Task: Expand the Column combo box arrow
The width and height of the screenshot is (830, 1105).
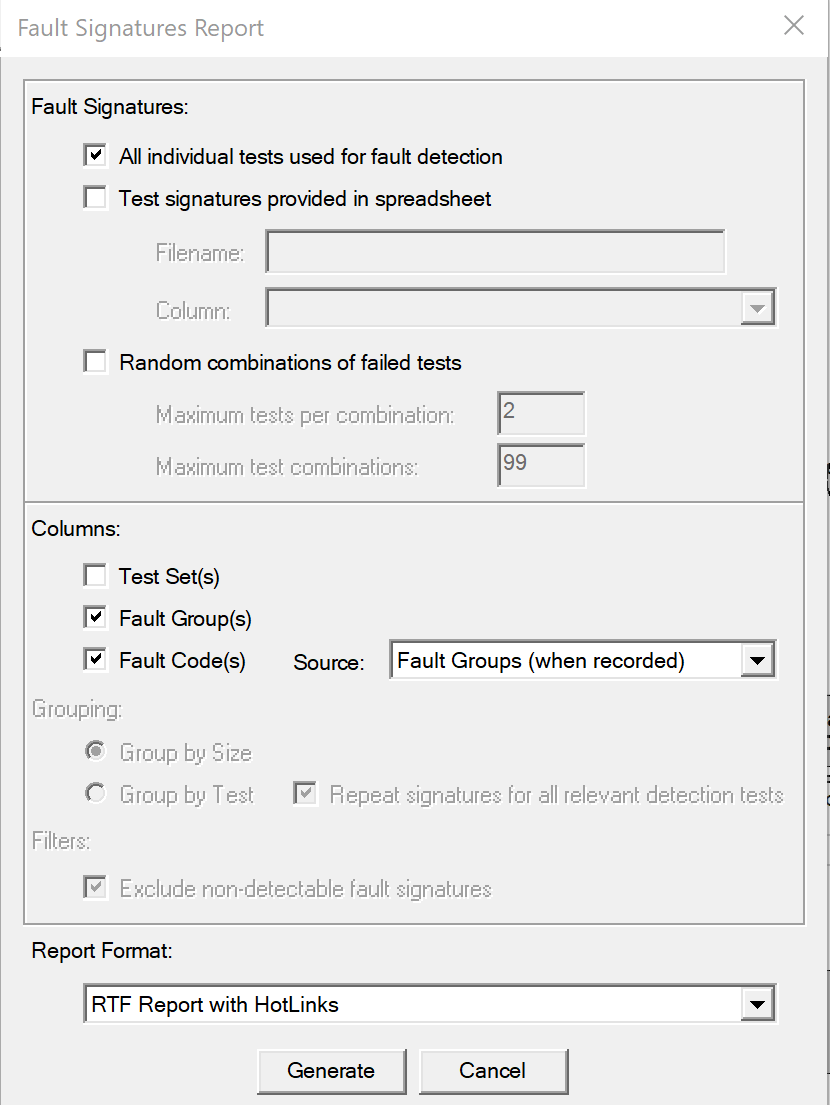Action: point(757,308)
